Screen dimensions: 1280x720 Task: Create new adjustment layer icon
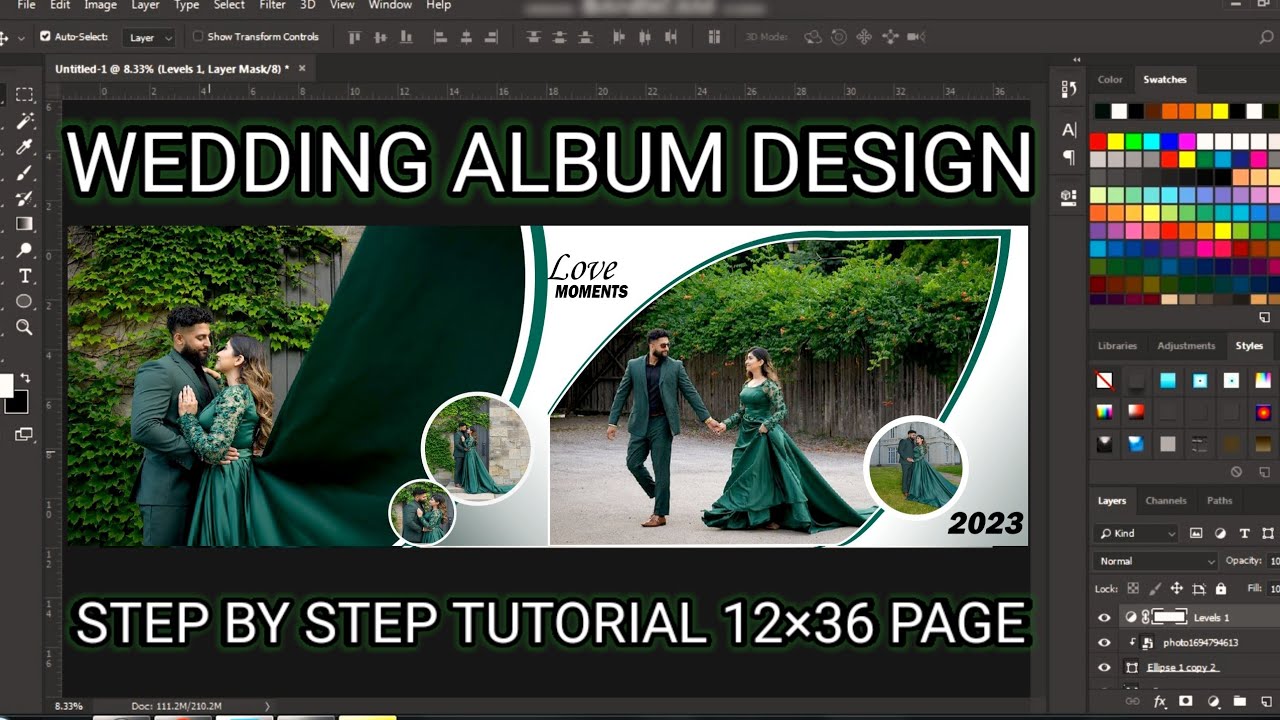[1213, 702]
